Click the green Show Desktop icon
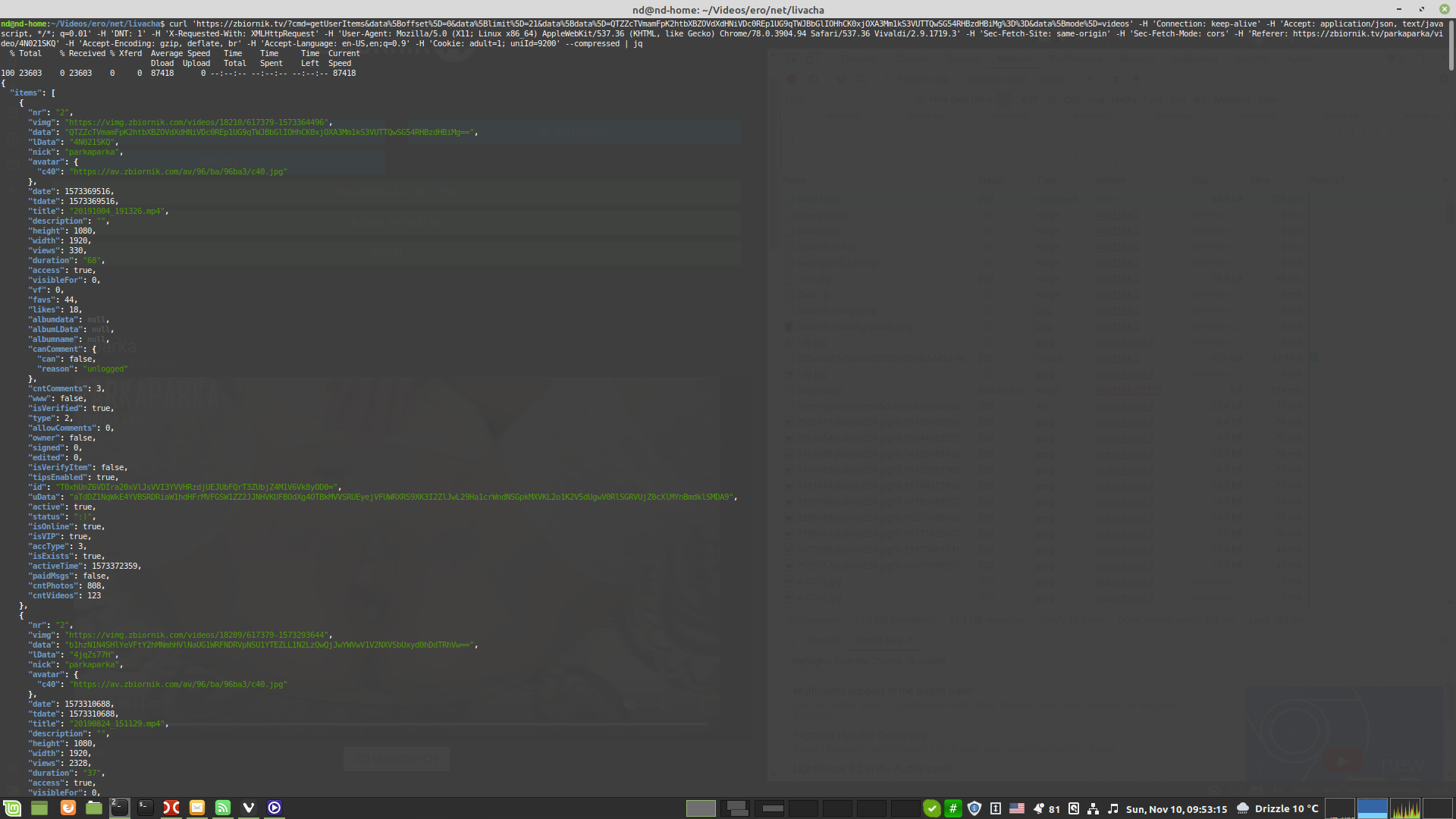The width and height of the screenshot is (1456, 819). click(39, 808)
